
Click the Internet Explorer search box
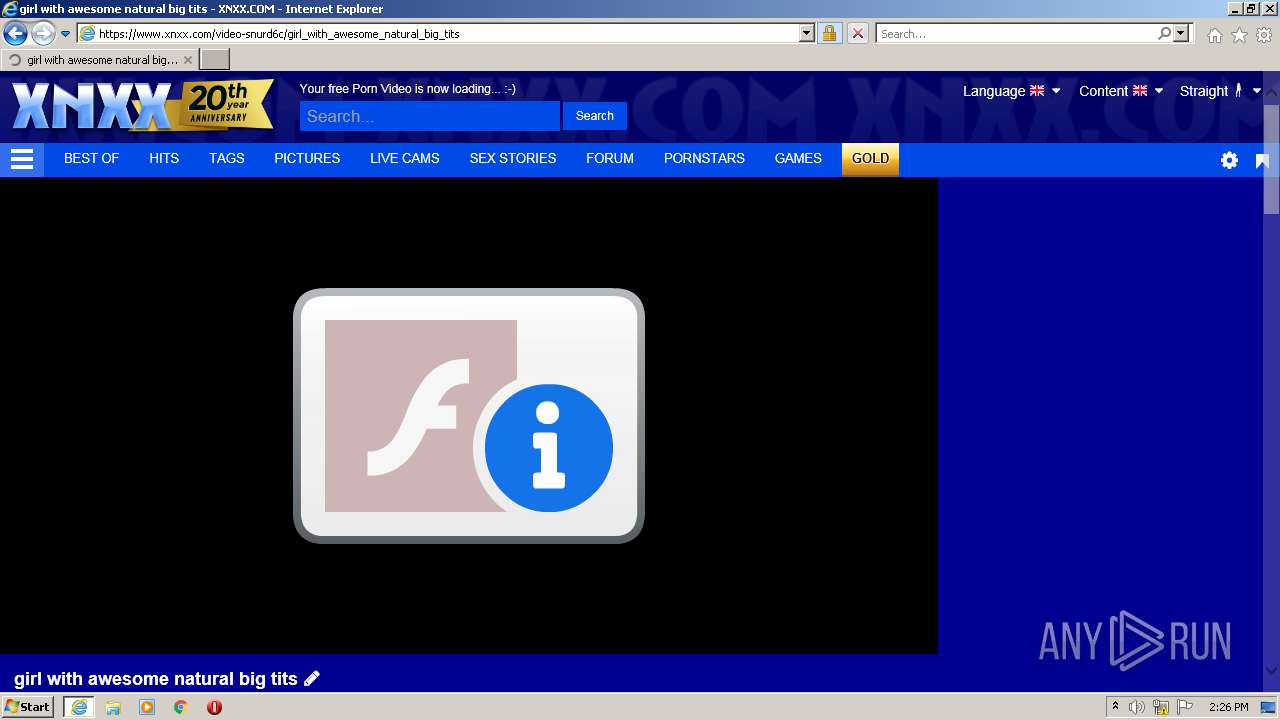tap(1015, 33)
